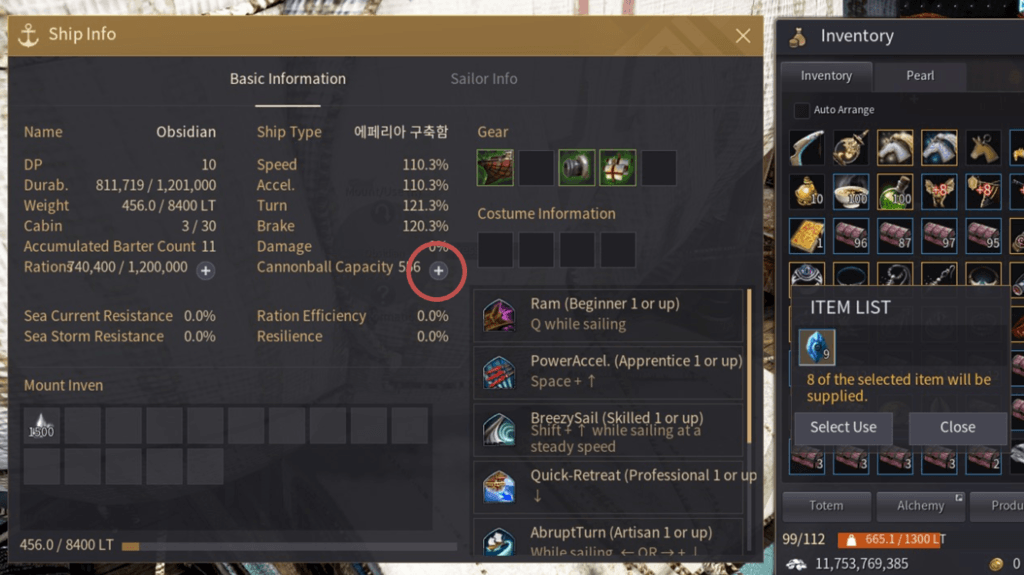Click the cannon gear slot icon

tap(577, 168)
